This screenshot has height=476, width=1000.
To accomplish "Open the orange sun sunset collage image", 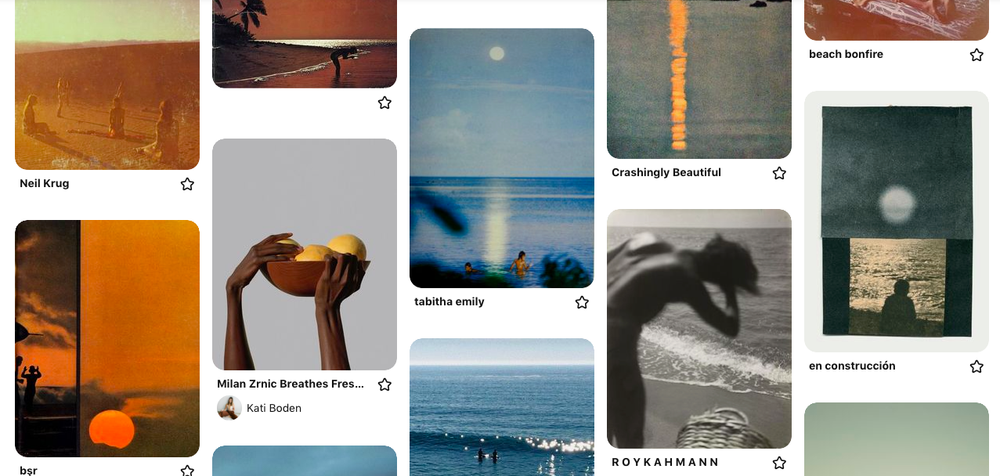I will (x=107, y=338).
